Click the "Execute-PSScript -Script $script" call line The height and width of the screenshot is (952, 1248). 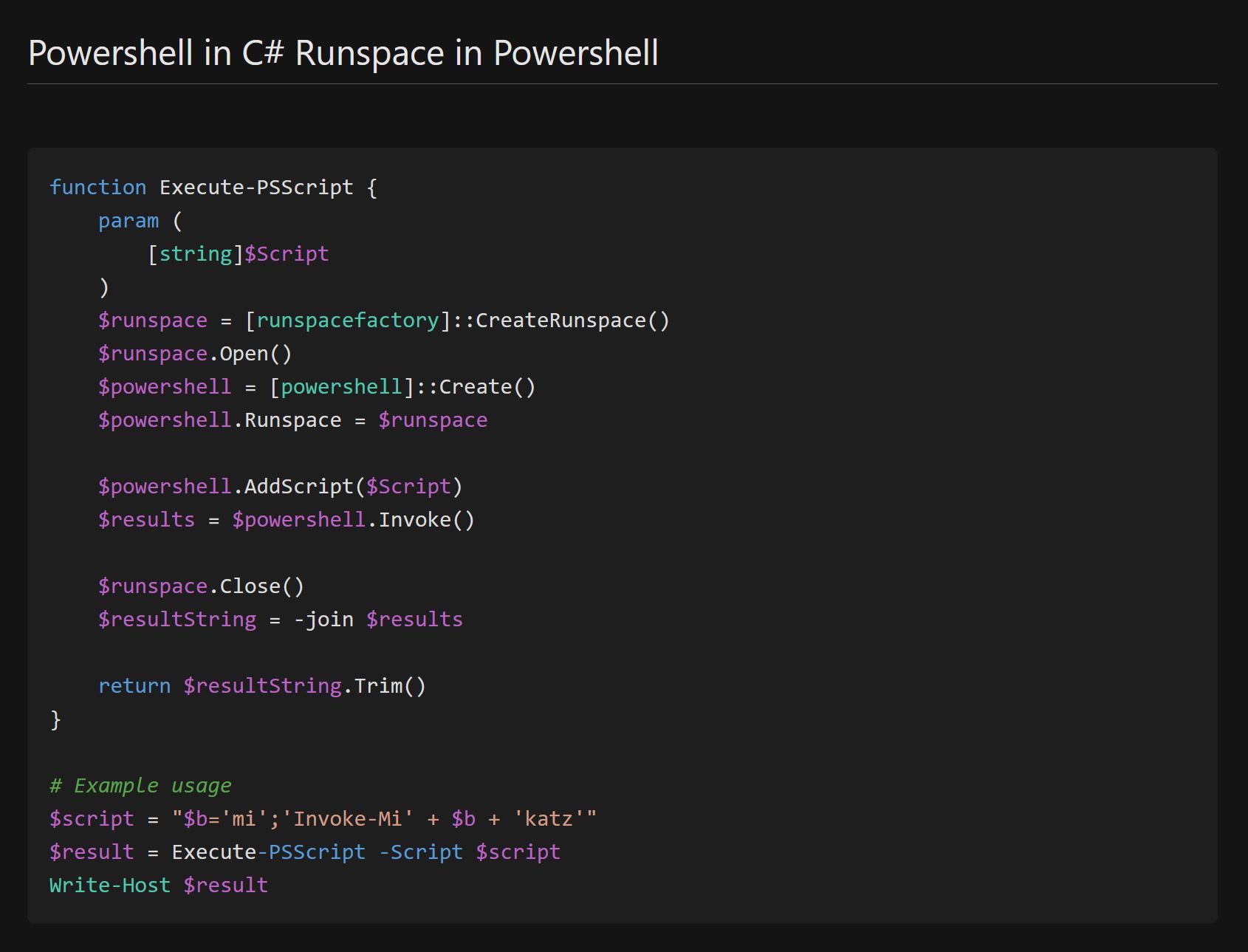coord(305,852)
